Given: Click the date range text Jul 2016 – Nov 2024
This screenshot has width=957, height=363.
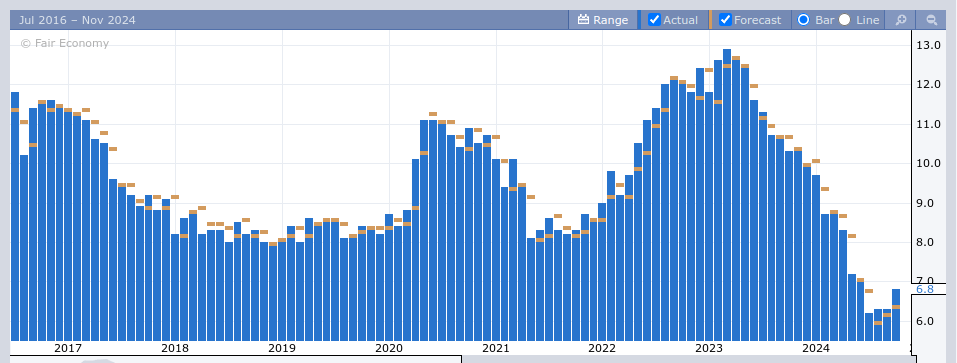Looking at the screenshot, I should coord(78,20).
